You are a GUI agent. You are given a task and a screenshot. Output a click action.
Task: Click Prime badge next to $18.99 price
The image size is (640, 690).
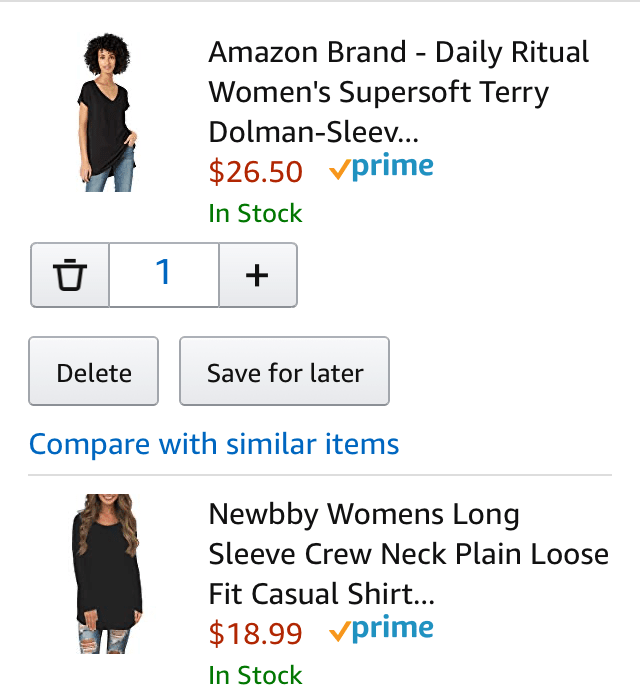click(x=392, y=630)
